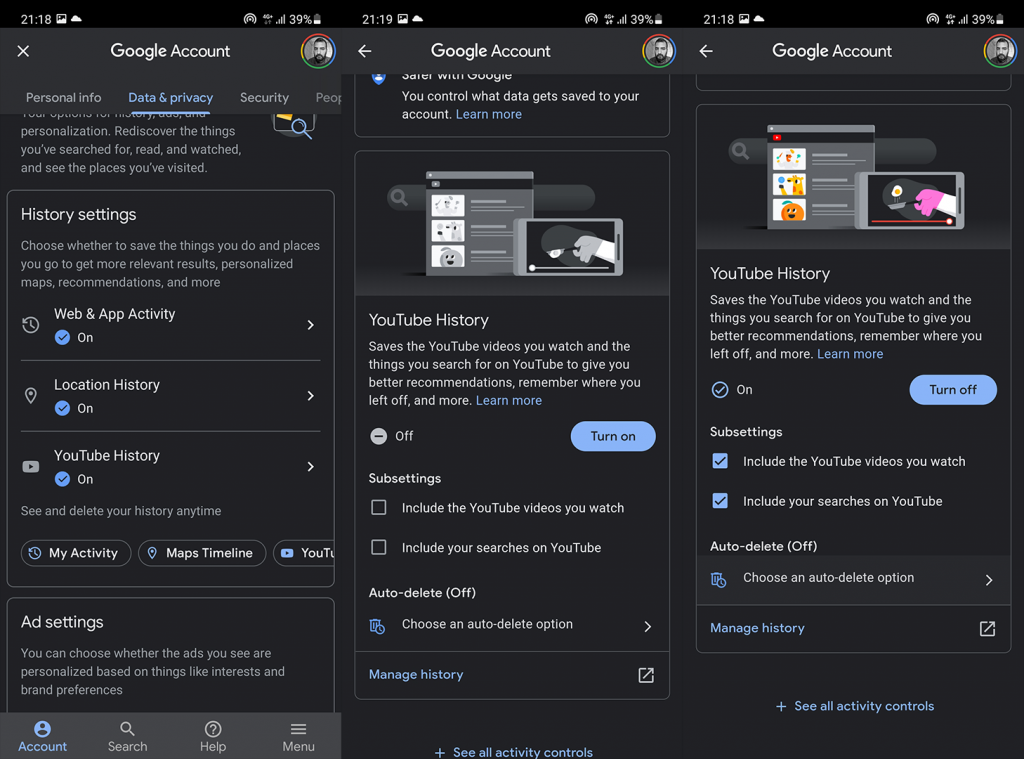
Task: Tap Maps Timeline chip pin icon
Action: coord(152,553)
